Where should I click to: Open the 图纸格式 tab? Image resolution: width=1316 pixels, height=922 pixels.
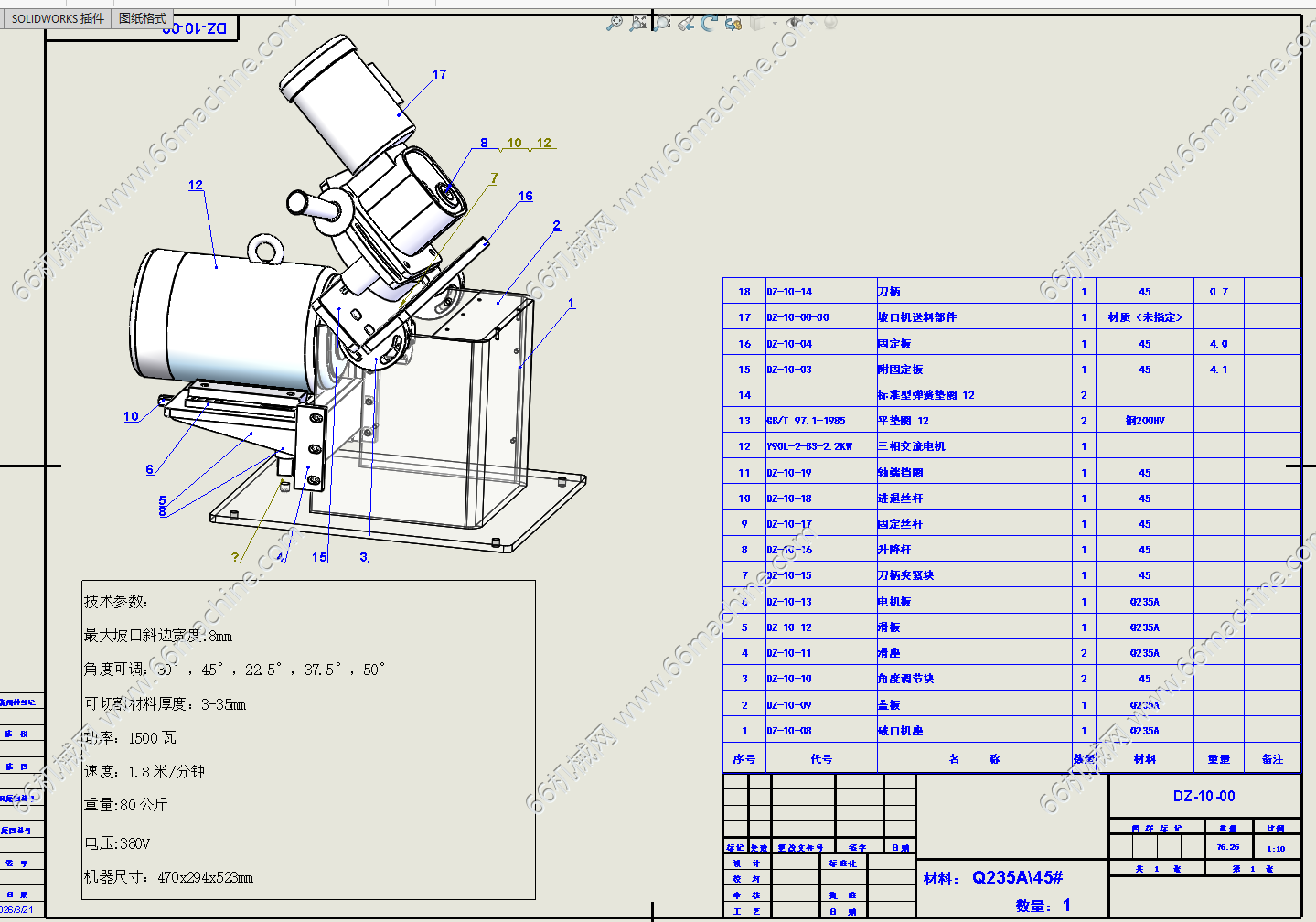click(143, 18)
